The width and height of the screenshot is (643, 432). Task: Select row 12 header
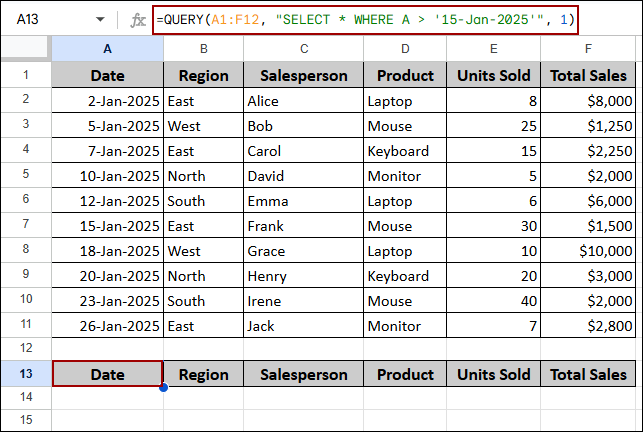[x=26, y=348]
